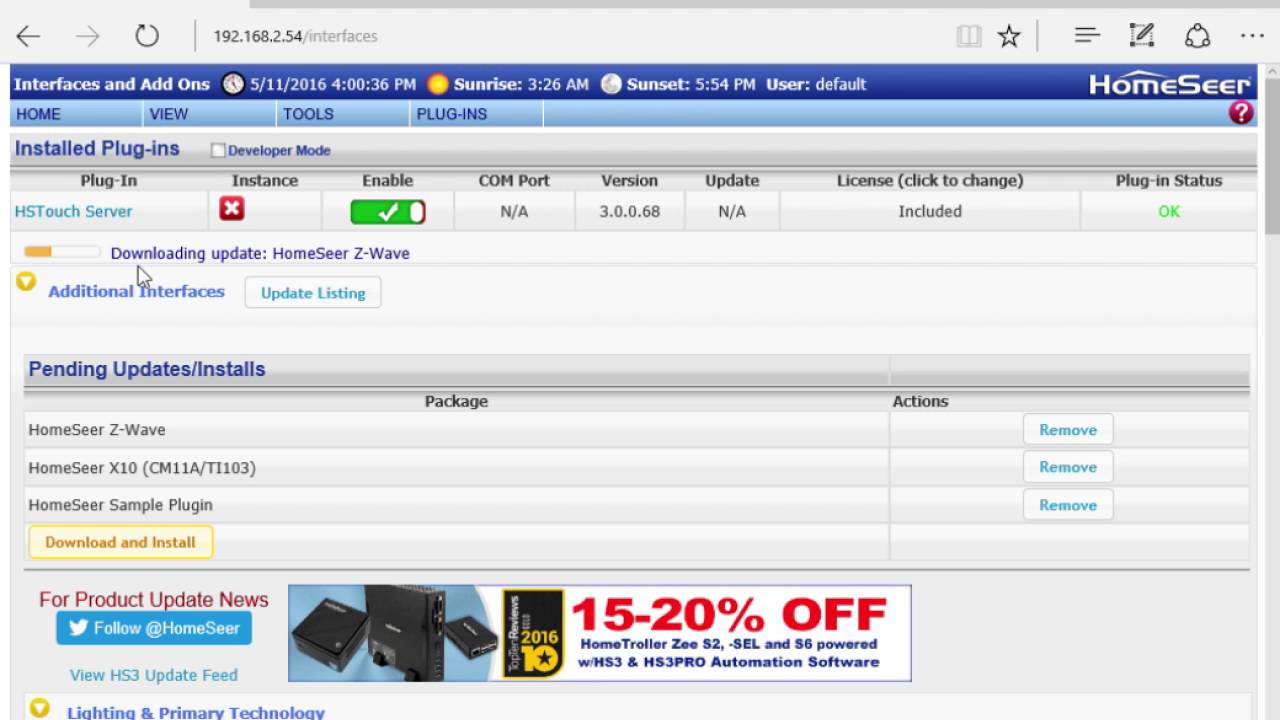Image resolution: width=1280 pixels, height=720 pixels.
Task: Expand Lighting & Primary Technology section
Action: click(x=39, y=708)
